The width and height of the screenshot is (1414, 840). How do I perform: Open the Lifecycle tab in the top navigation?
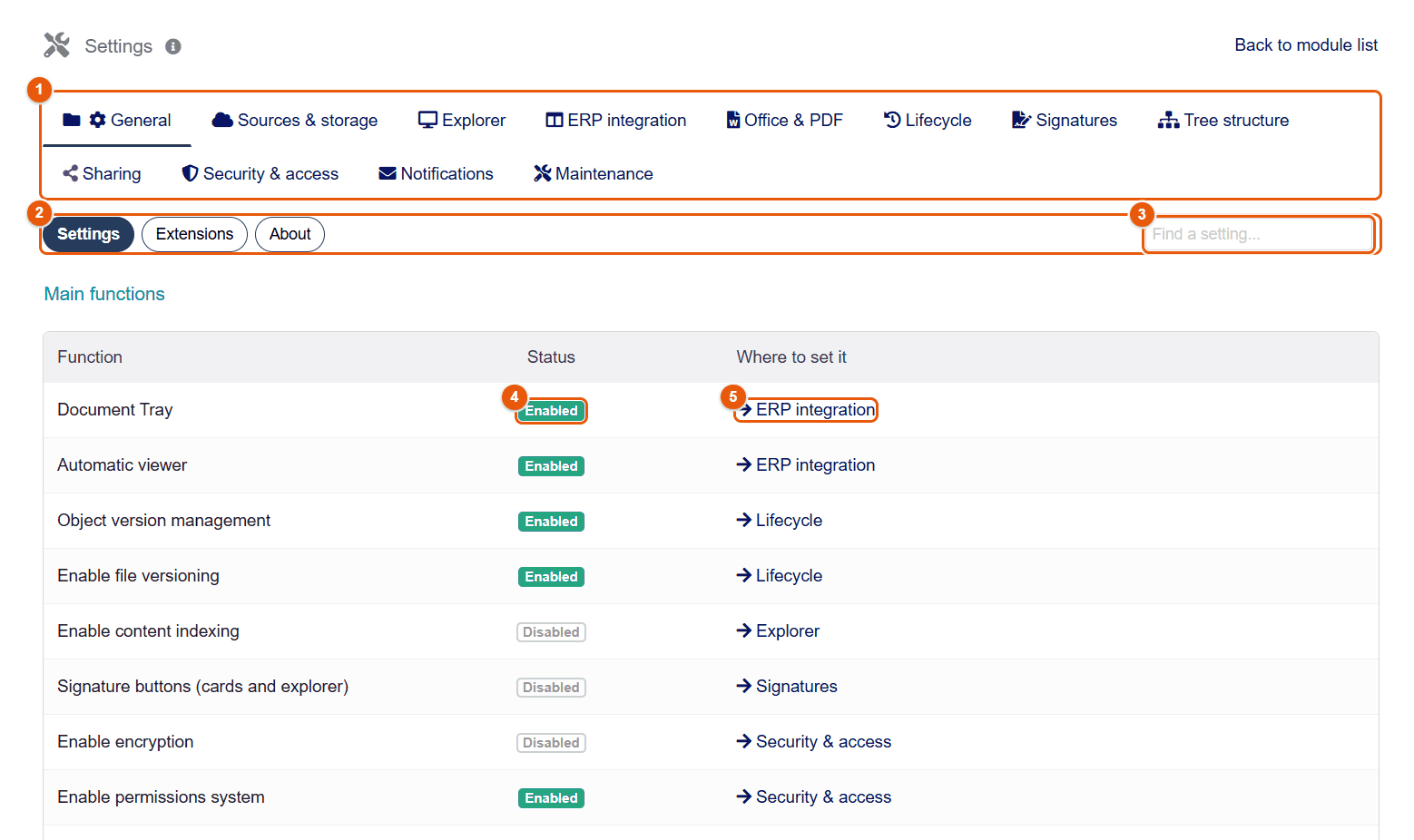[x=928, y=120]
